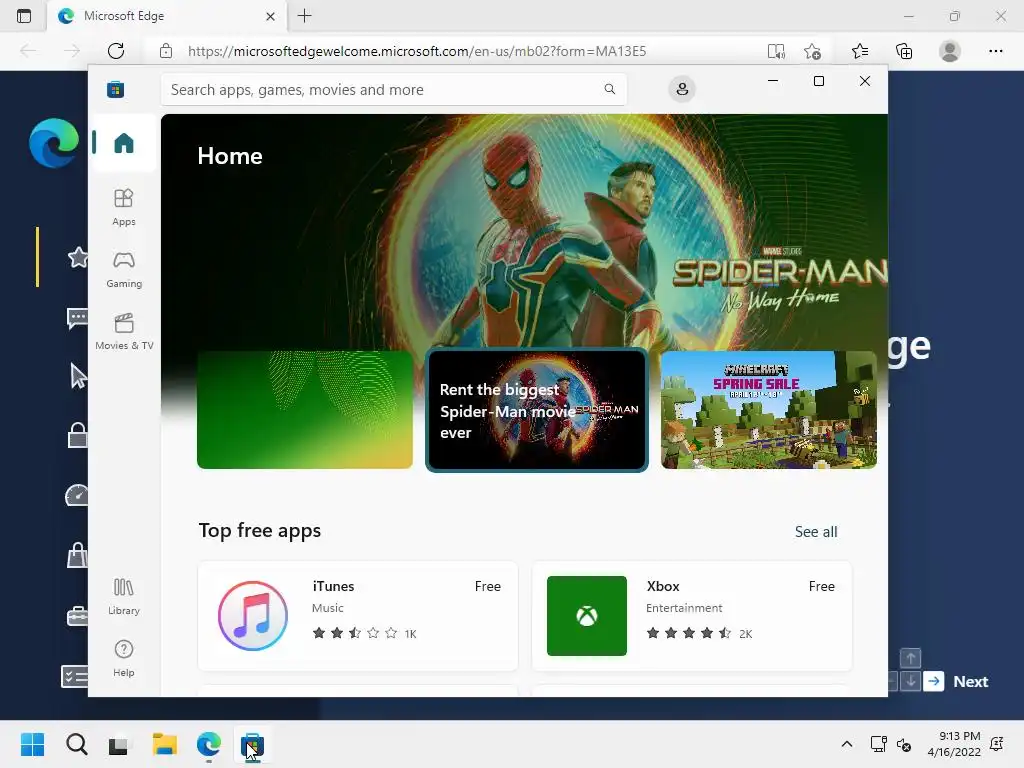Enter immersive reader in Edge
1024x768 pixels.
pyautogui.click(x=776, y=51)
